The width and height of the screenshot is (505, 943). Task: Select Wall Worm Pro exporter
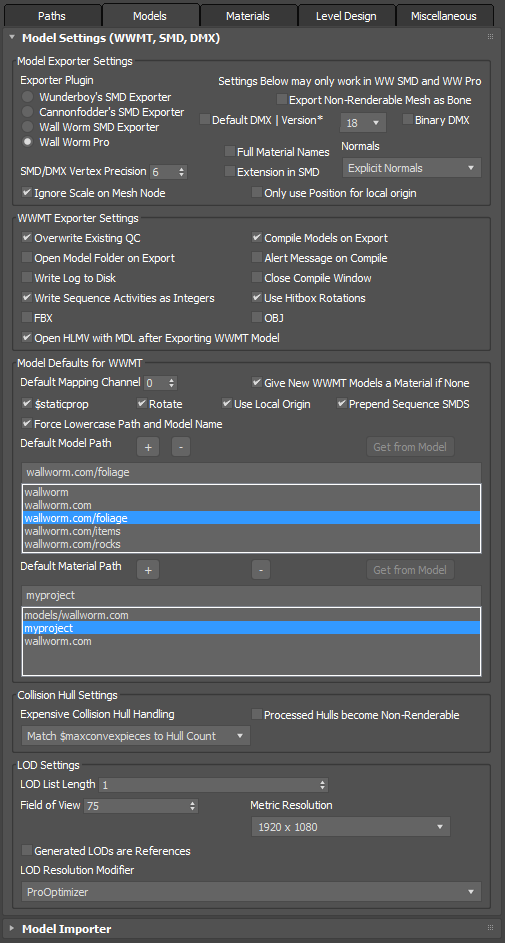[x=27, y=142]
